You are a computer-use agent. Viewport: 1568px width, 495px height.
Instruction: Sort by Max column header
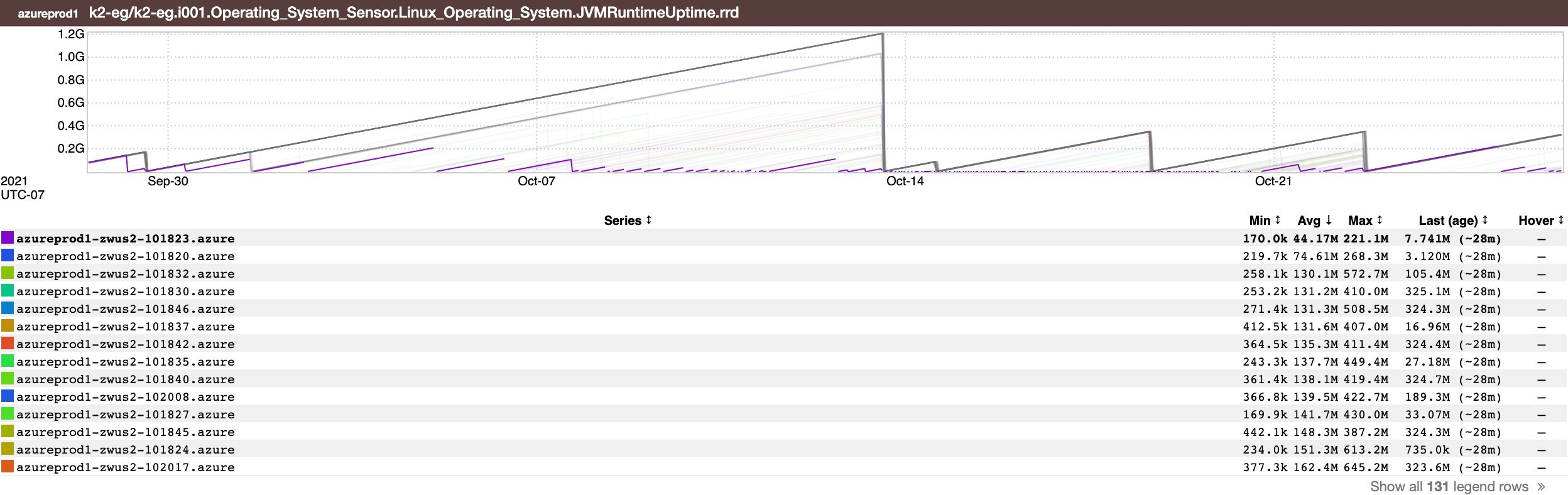(1364, 220)
